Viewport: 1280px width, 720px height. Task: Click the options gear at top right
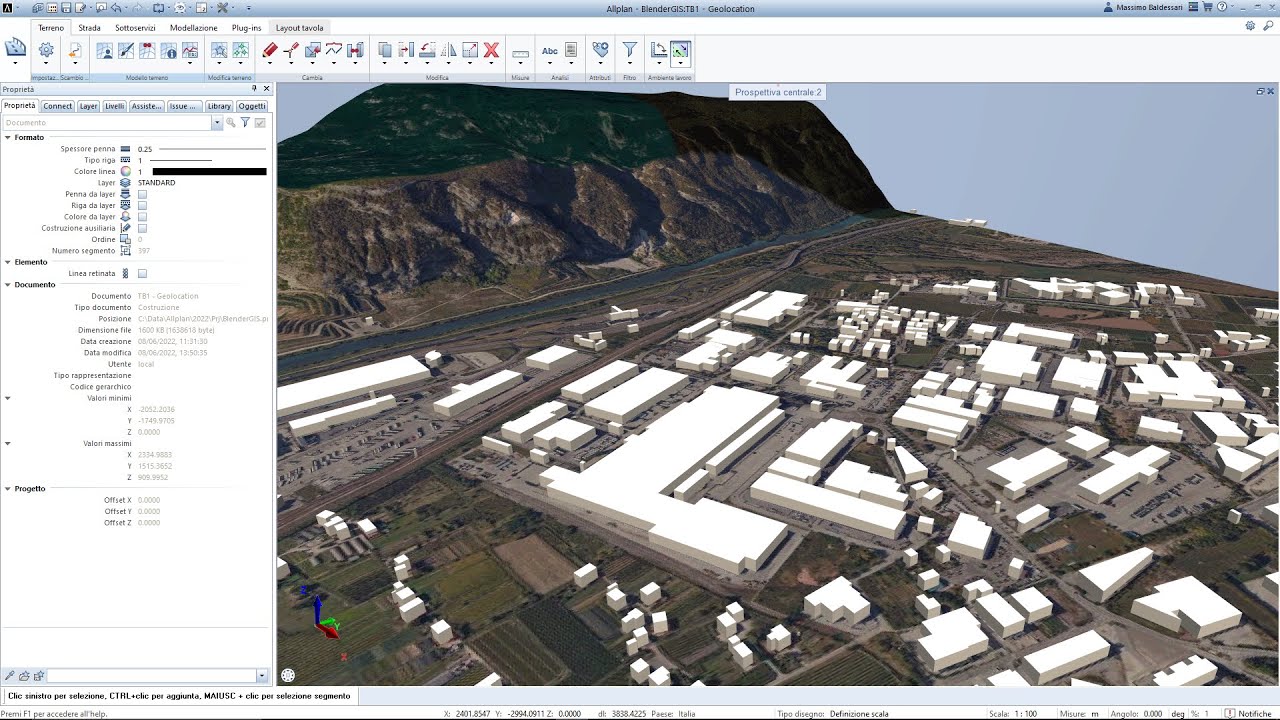[x=1251, y=27]
